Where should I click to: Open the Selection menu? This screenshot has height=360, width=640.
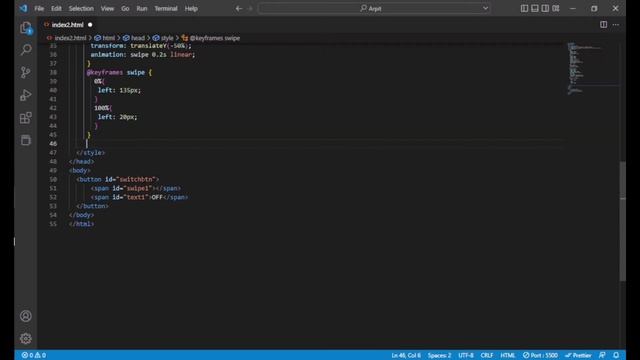[81, 9]
